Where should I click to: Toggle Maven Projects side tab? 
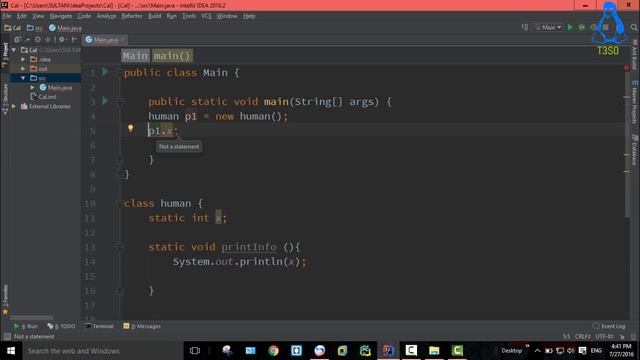[635, 102]
